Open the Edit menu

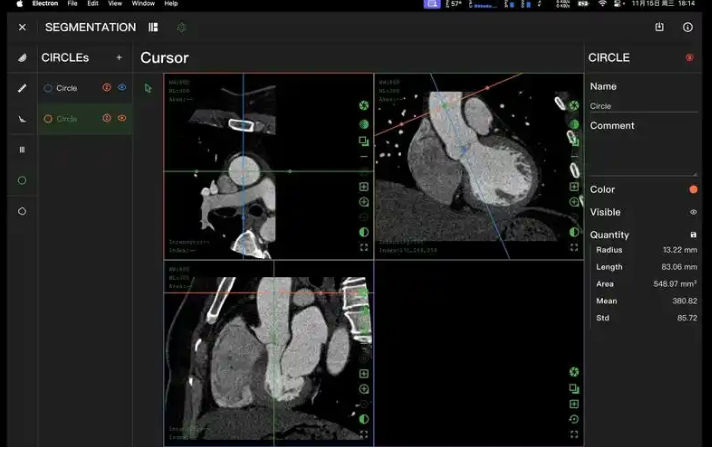pos(93,4)
